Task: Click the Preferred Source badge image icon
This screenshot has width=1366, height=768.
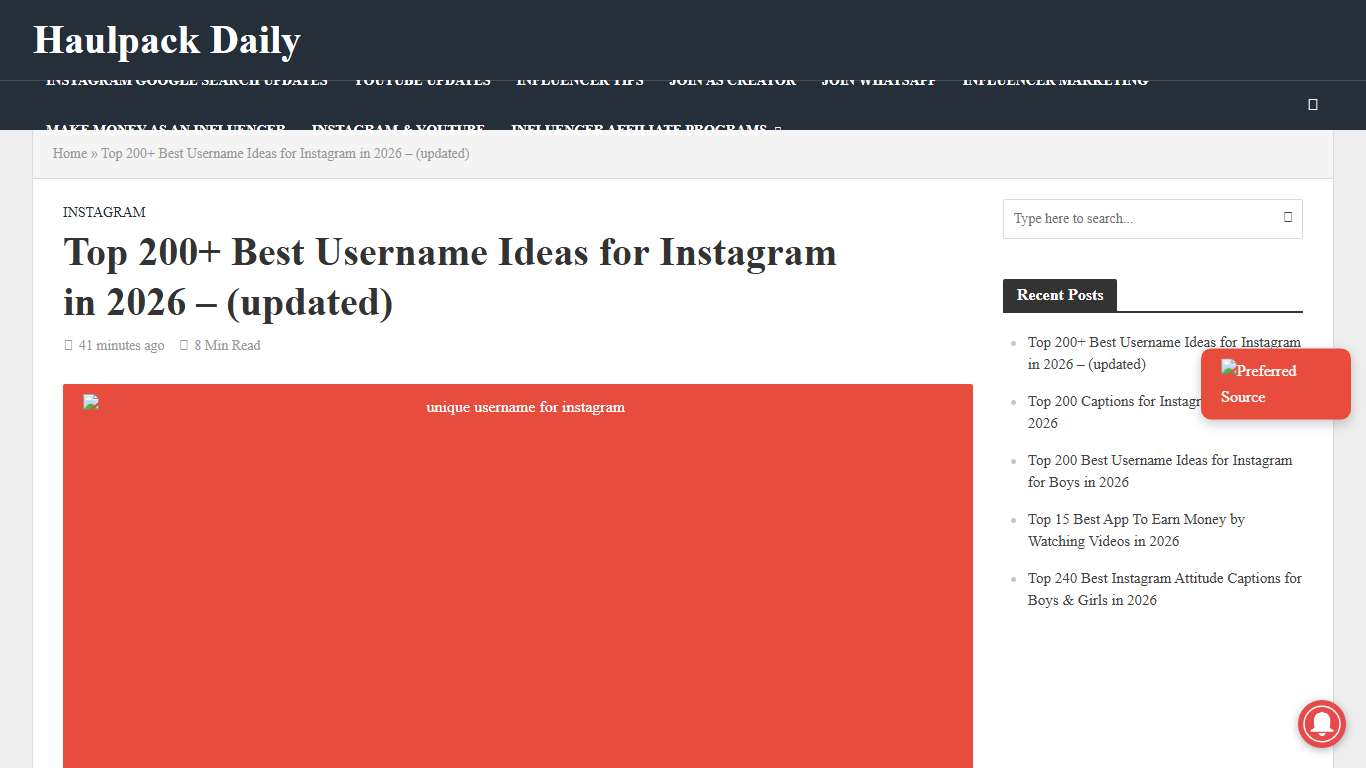Action: click(x=1227, y=370)
